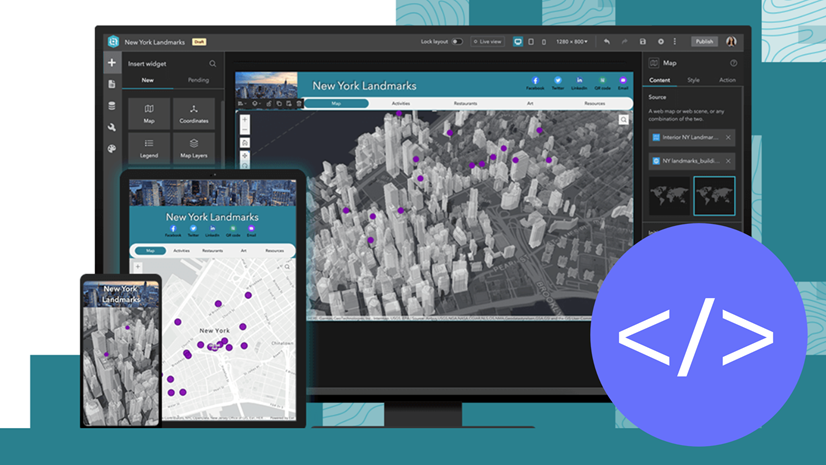Switch to tablet device view icon
826x465 pixels.
[x=531, y=42]
